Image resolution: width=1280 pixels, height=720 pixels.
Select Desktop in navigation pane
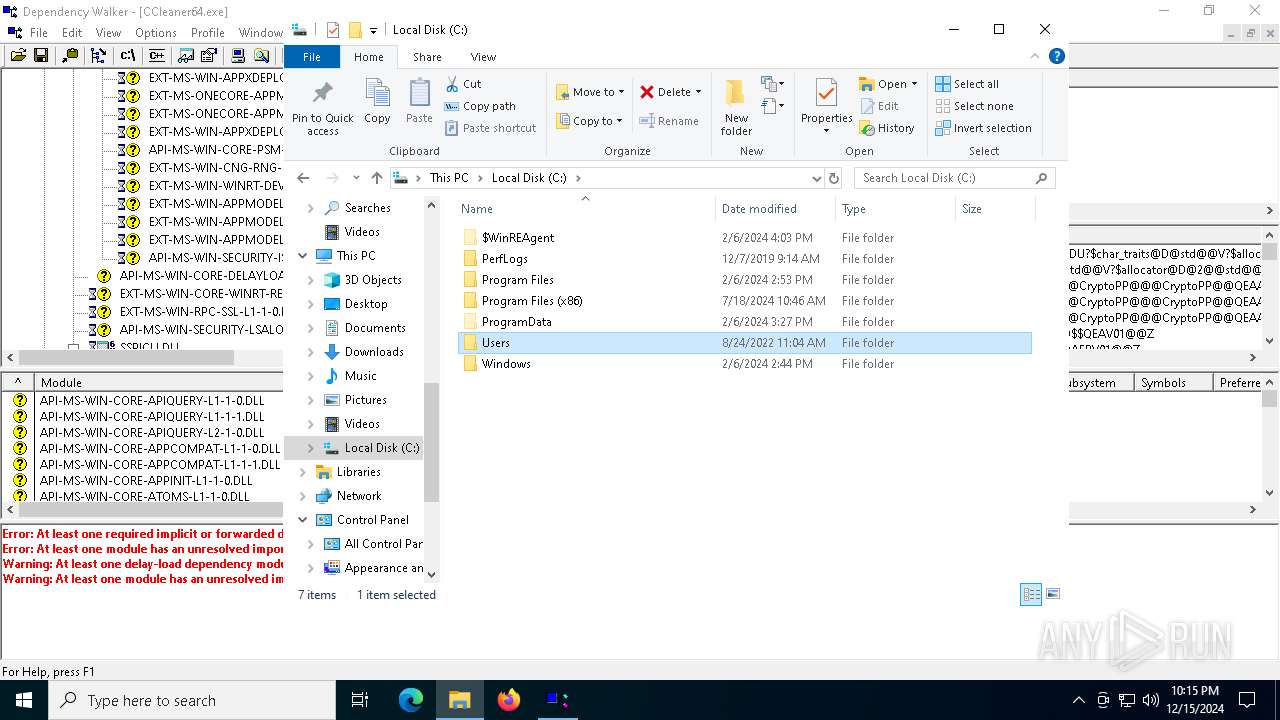[x=366, y=304]
